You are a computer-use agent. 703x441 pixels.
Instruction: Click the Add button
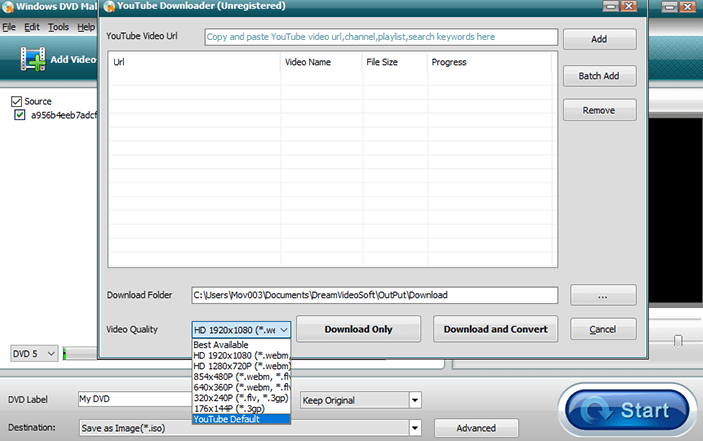(599, 39)
